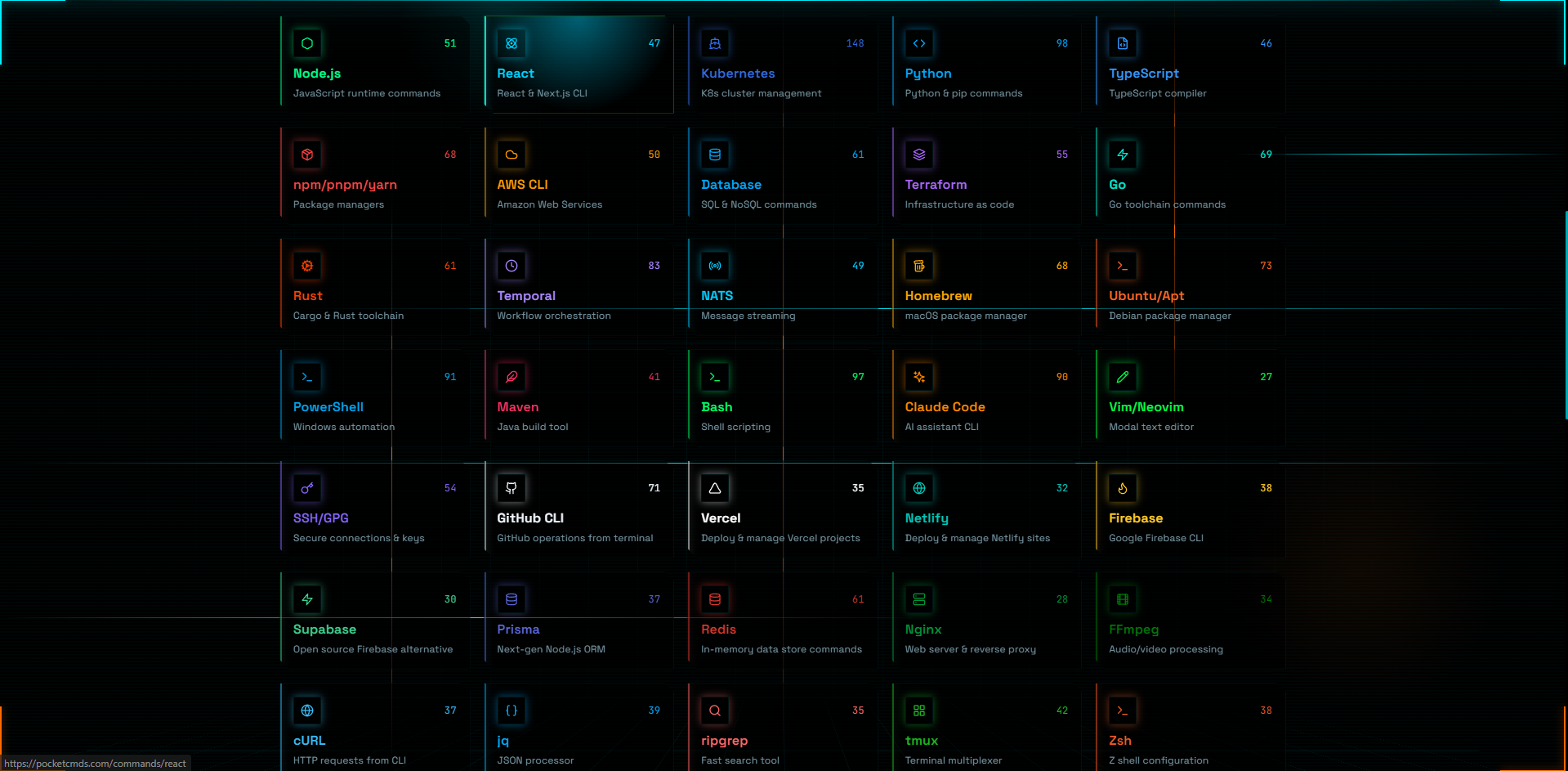Click the 'Deploy & manage Netlify sites' description

(x=977, y=538)
